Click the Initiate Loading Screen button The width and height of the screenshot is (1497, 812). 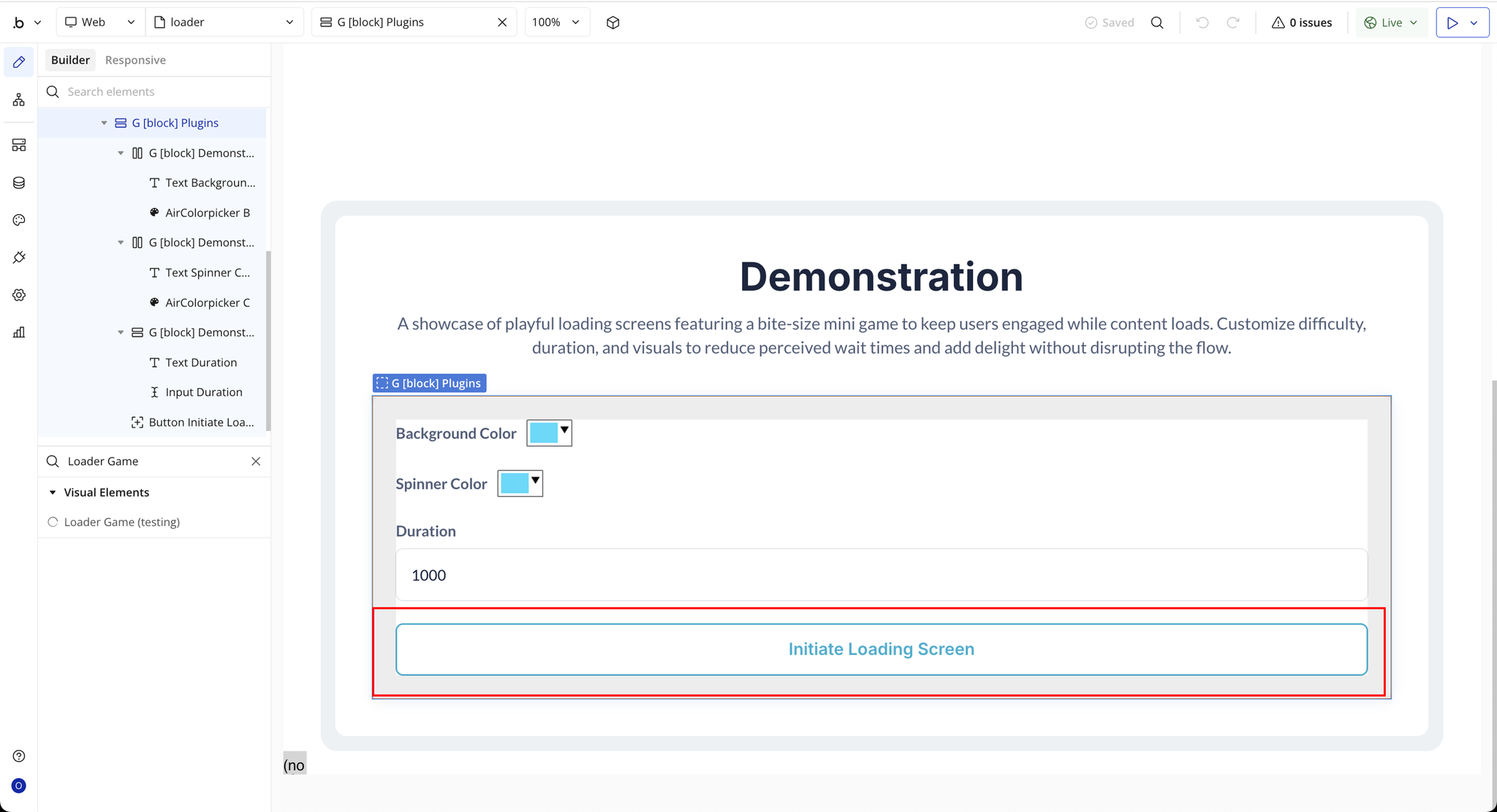(x=881, y=649)
